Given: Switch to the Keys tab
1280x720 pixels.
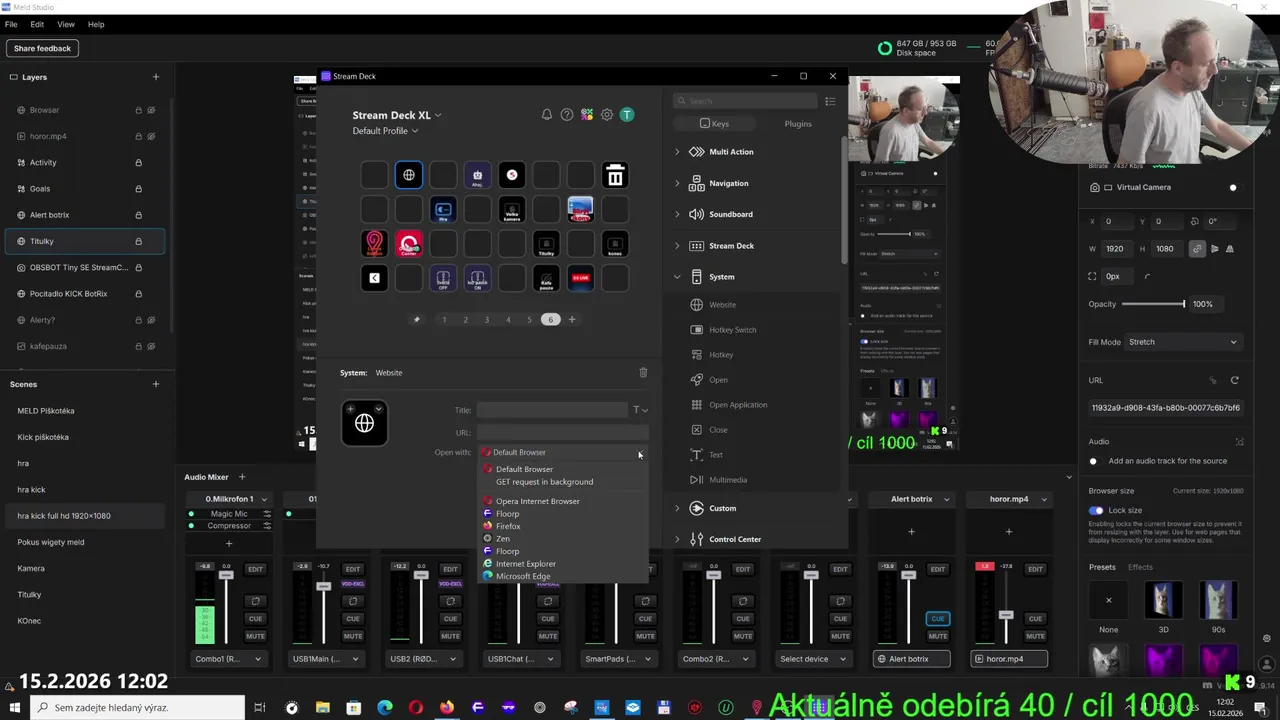Looking at the screenshot, I should coord(714,124).
